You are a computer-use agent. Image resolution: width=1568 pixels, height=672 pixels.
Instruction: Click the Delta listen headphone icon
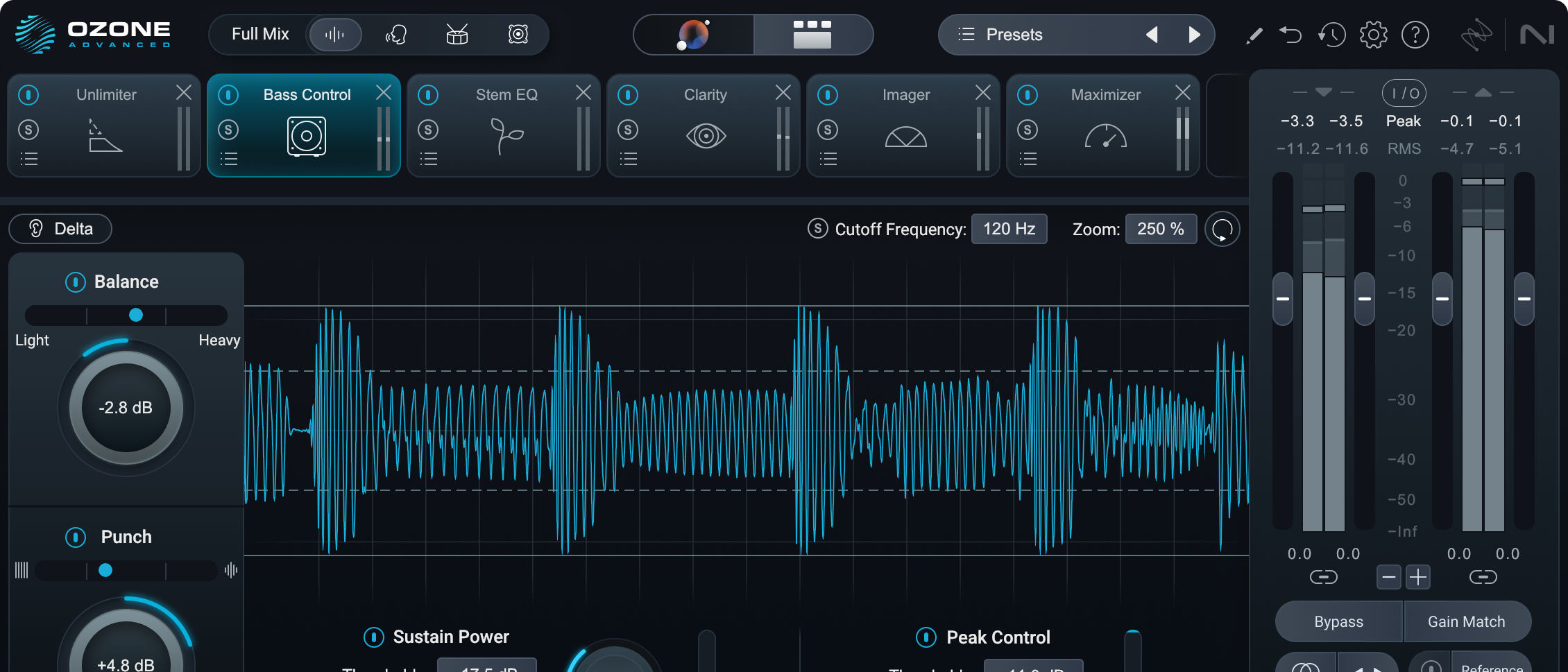[34, 229]
